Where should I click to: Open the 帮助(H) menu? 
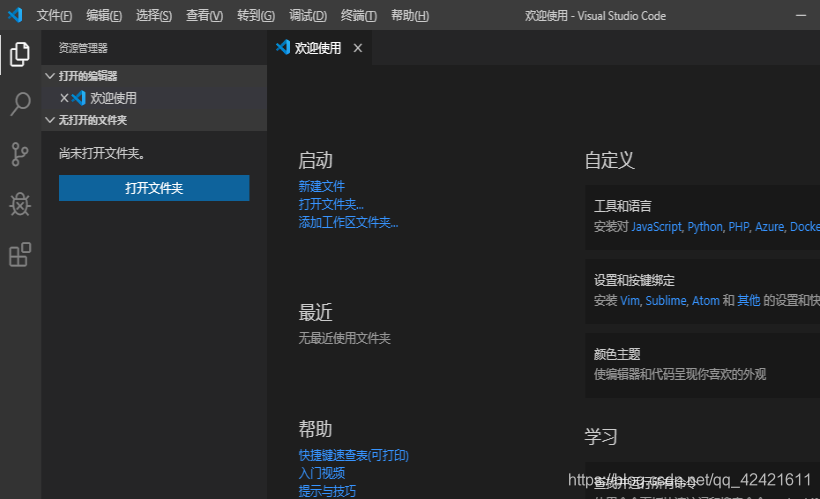pos(409,16)
